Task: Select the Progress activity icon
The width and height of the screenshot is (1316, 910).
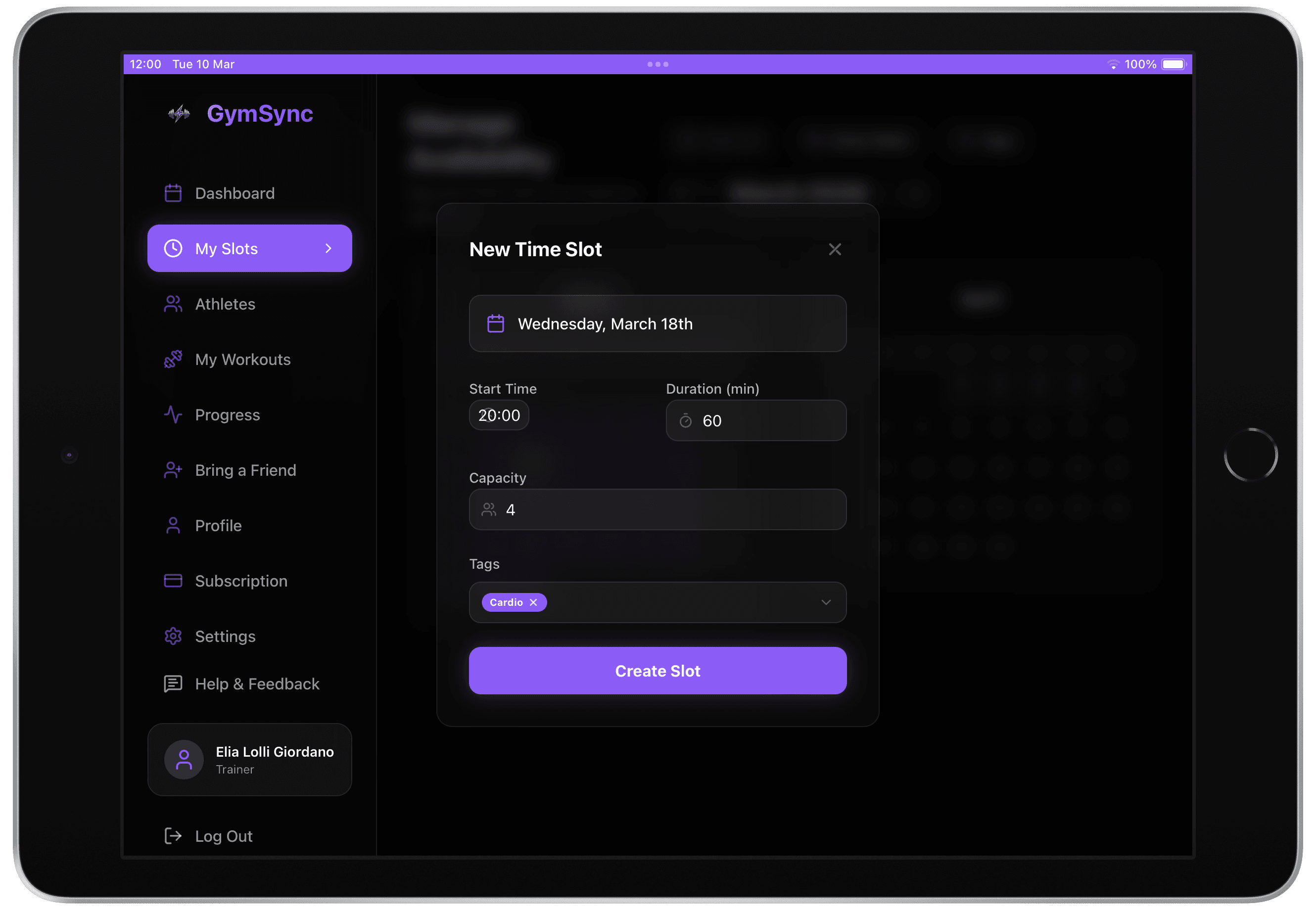Action: (x=173, y=414)
